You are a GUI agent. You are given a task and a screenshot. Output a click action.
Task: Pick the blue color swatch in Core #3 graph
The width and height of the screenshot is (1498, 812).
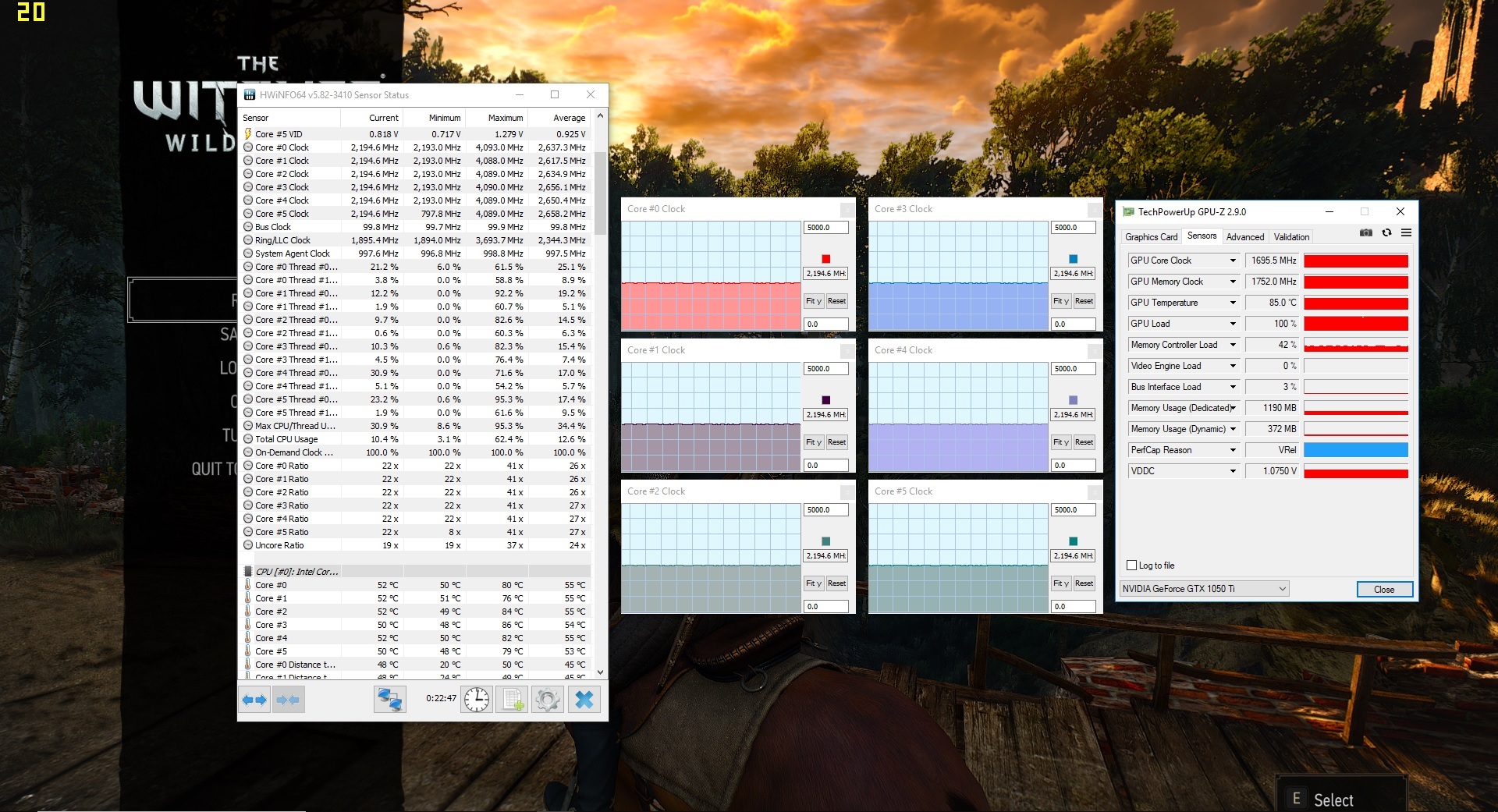pos(1073,259)
